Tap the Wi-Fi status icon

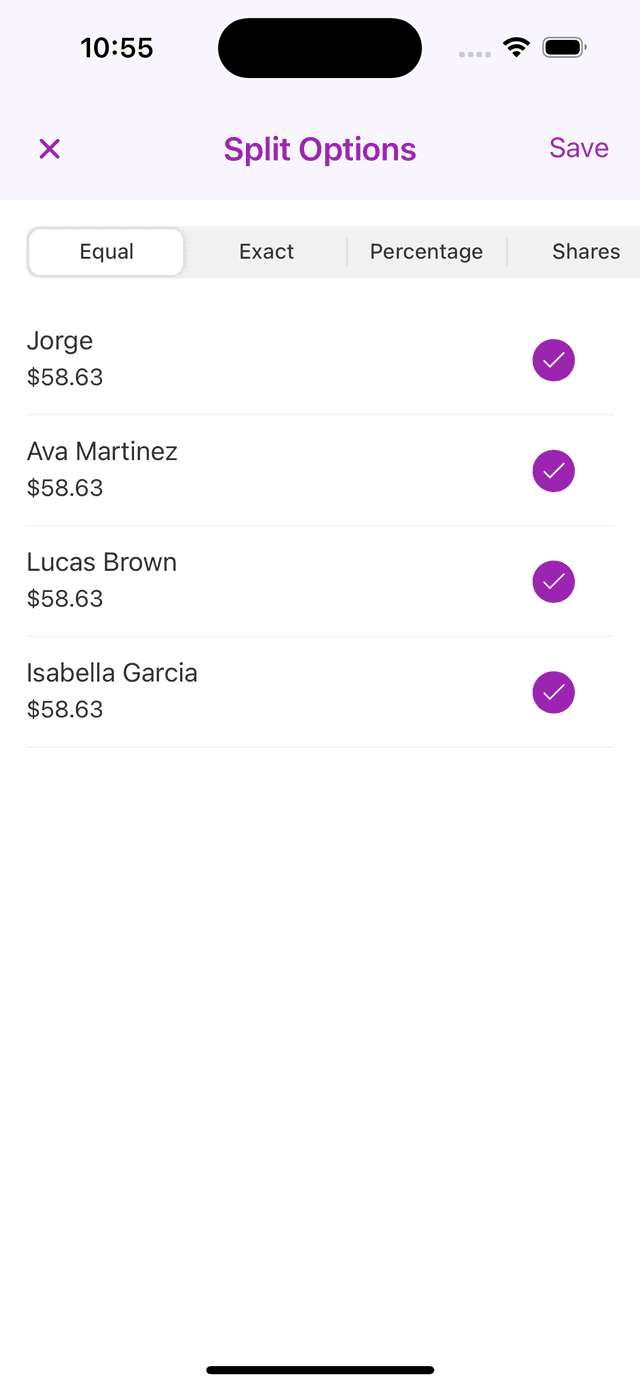[516, 47]
